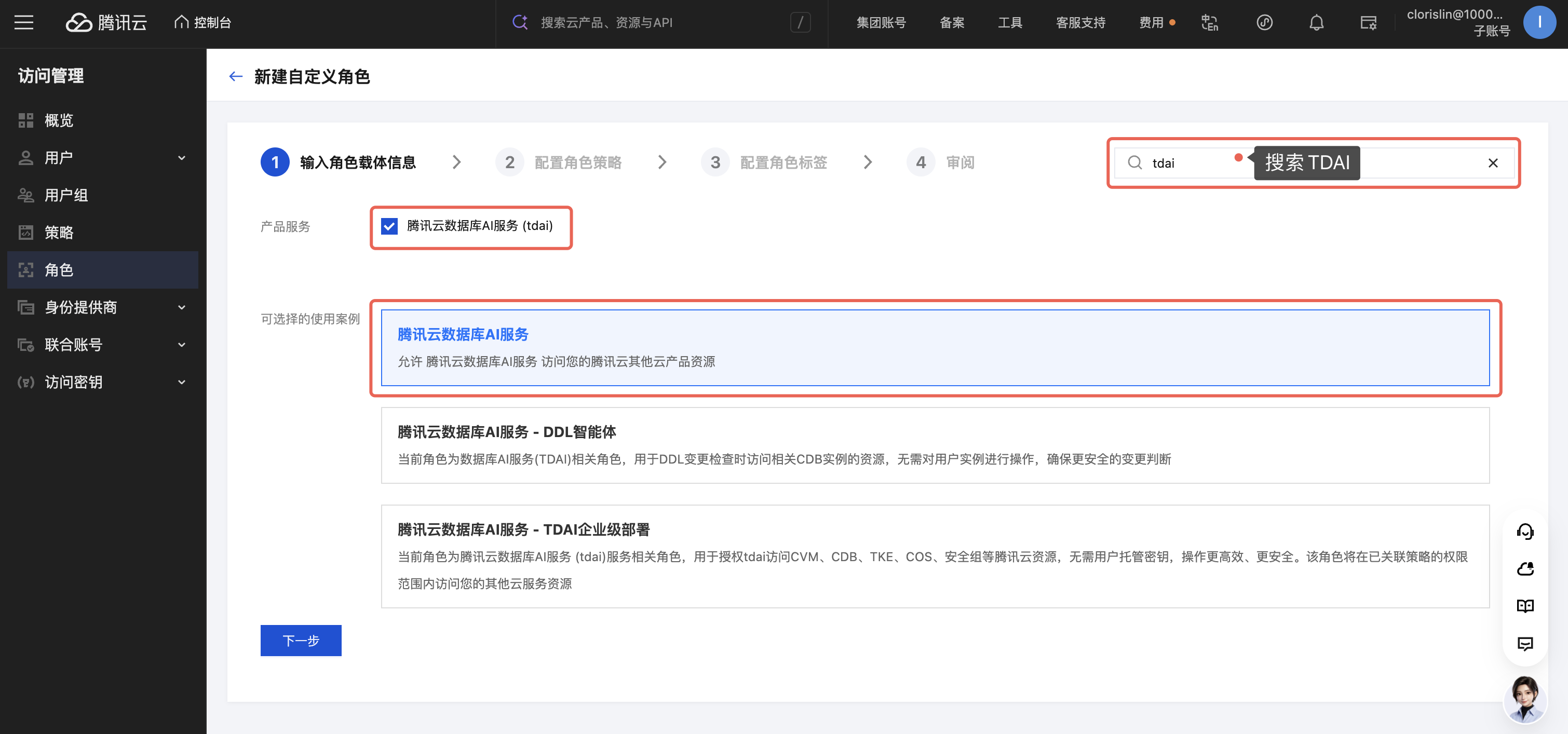The image size is (1568, 734).
Task: Click the 身份提供商 sidebar icon
Action: tap(25, 307)
